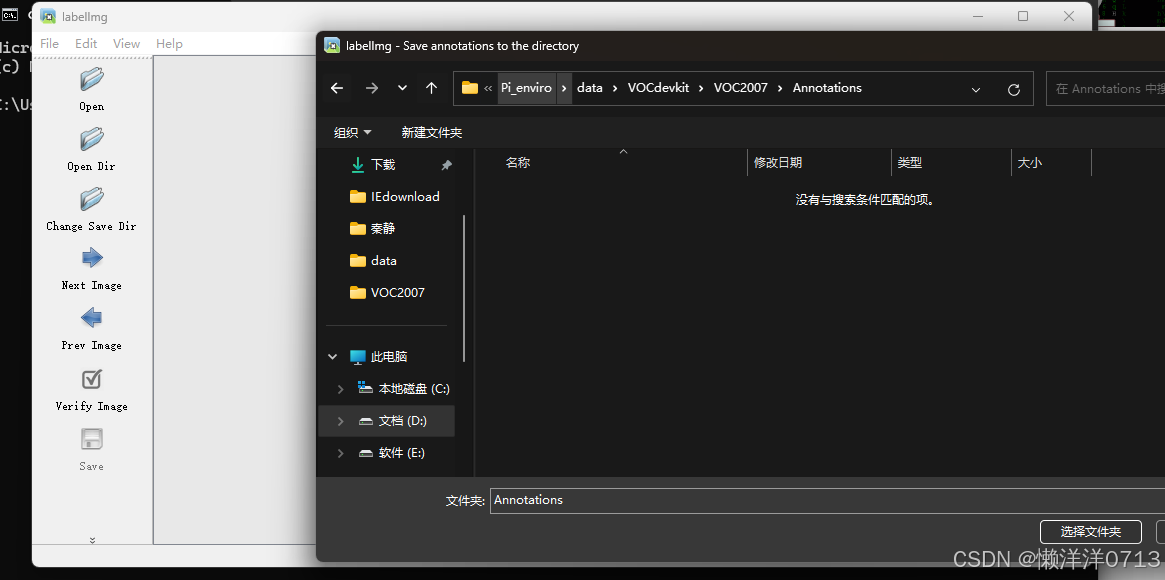Screen dimensions: 1165x580
Task: Click the 选择文件夹 button
Action: (x=1091, y=532)
